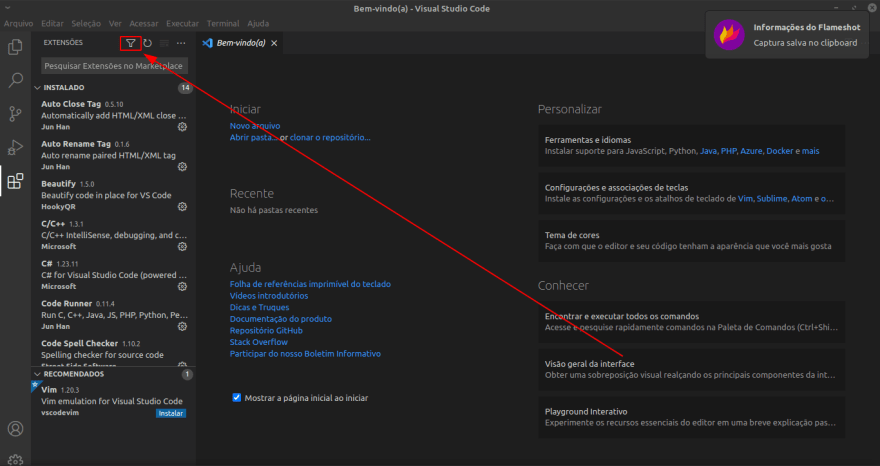Open the Editar menu
880x466 pixels.
pyautogui.click(x=52, y=24)
